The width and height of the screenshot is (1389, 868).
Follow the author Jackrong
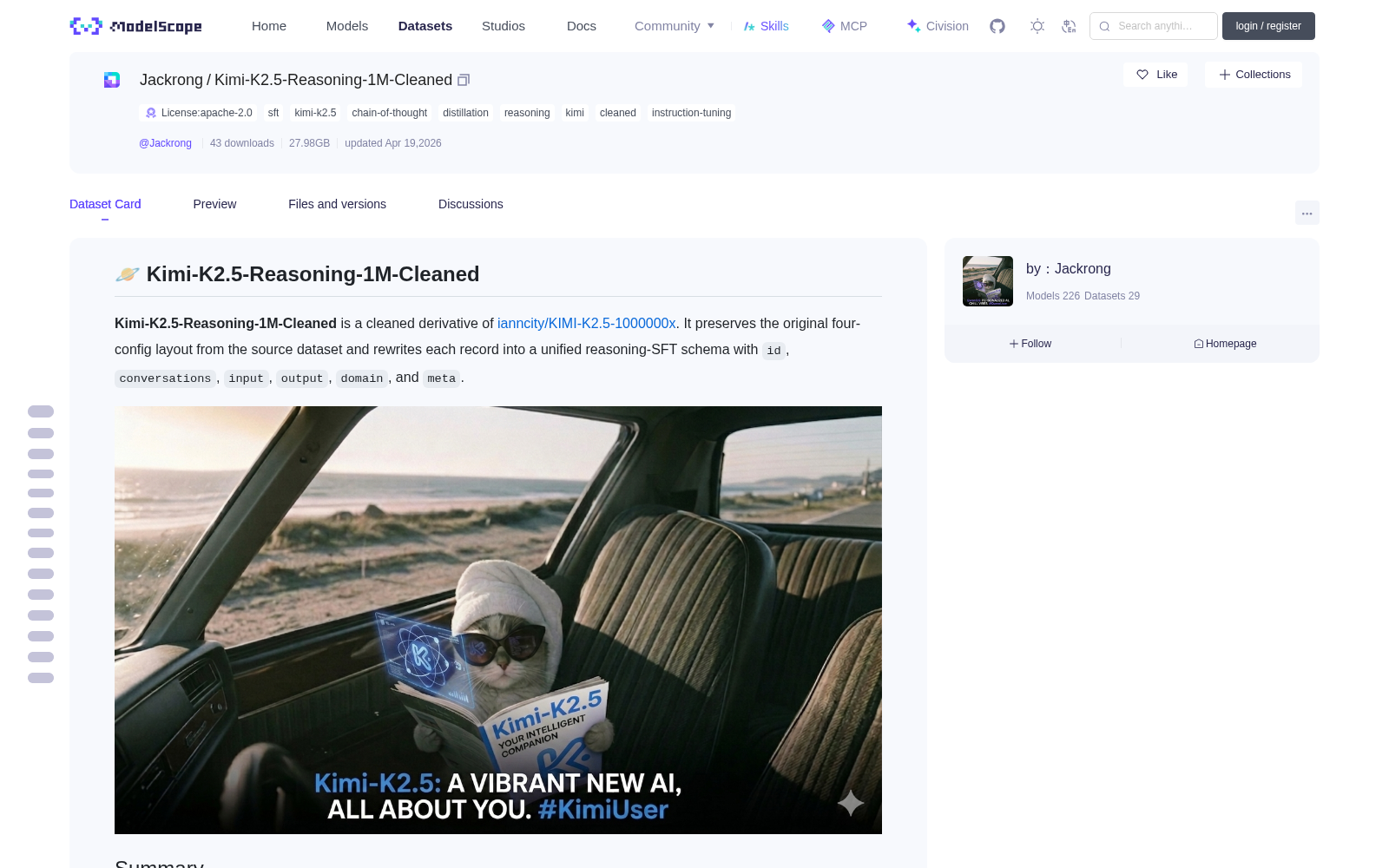tap(1030, 344)
